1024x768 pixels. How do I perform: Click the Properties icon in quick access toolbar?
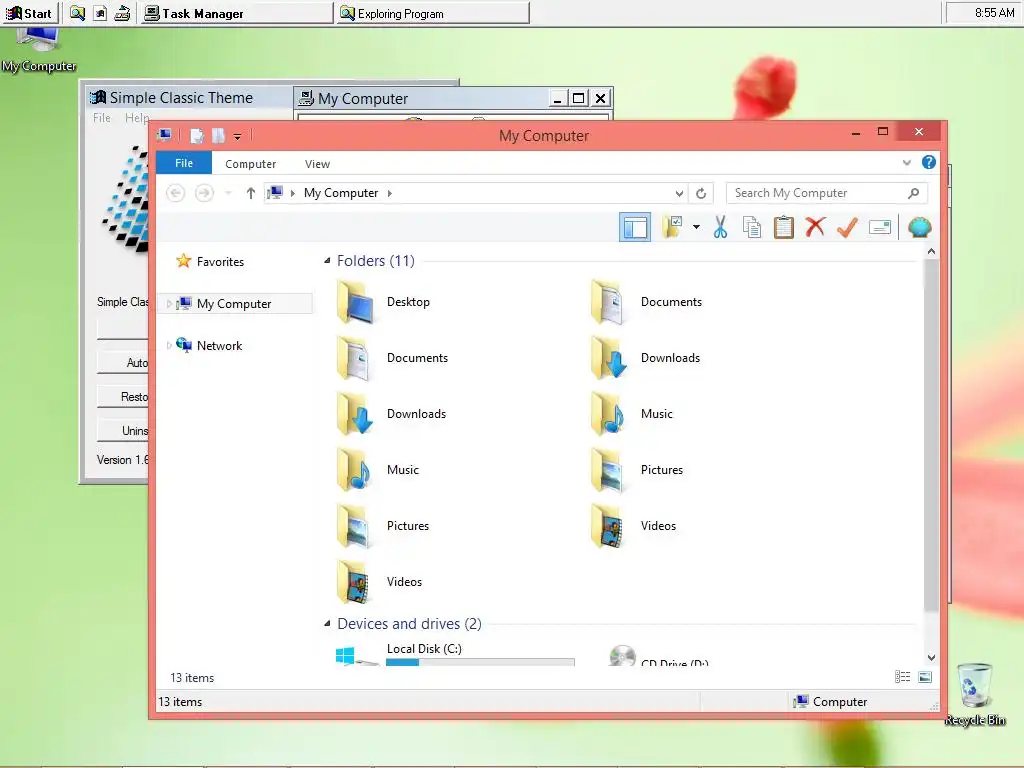click(x=197, y=135)
